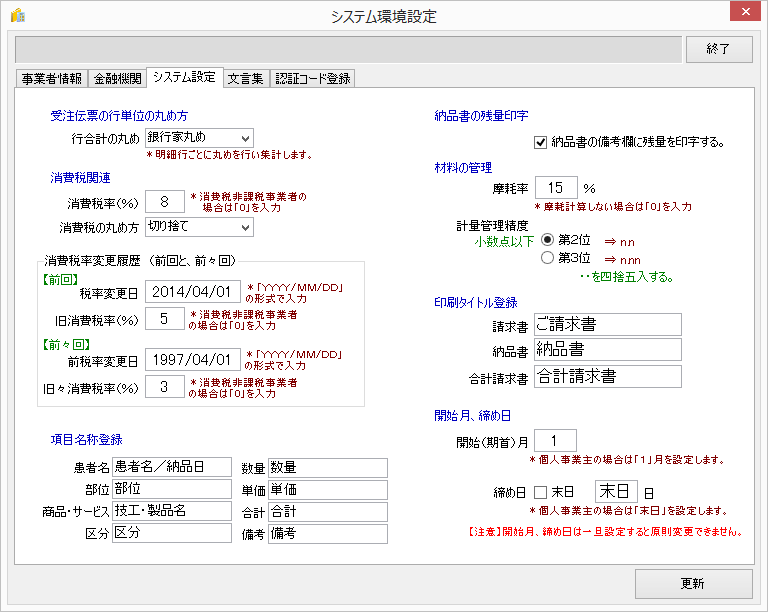768x612 pixels.
Task: Toggle 納品書の備考欄に残量を印字する checkbox
Action: pos(540,142)
